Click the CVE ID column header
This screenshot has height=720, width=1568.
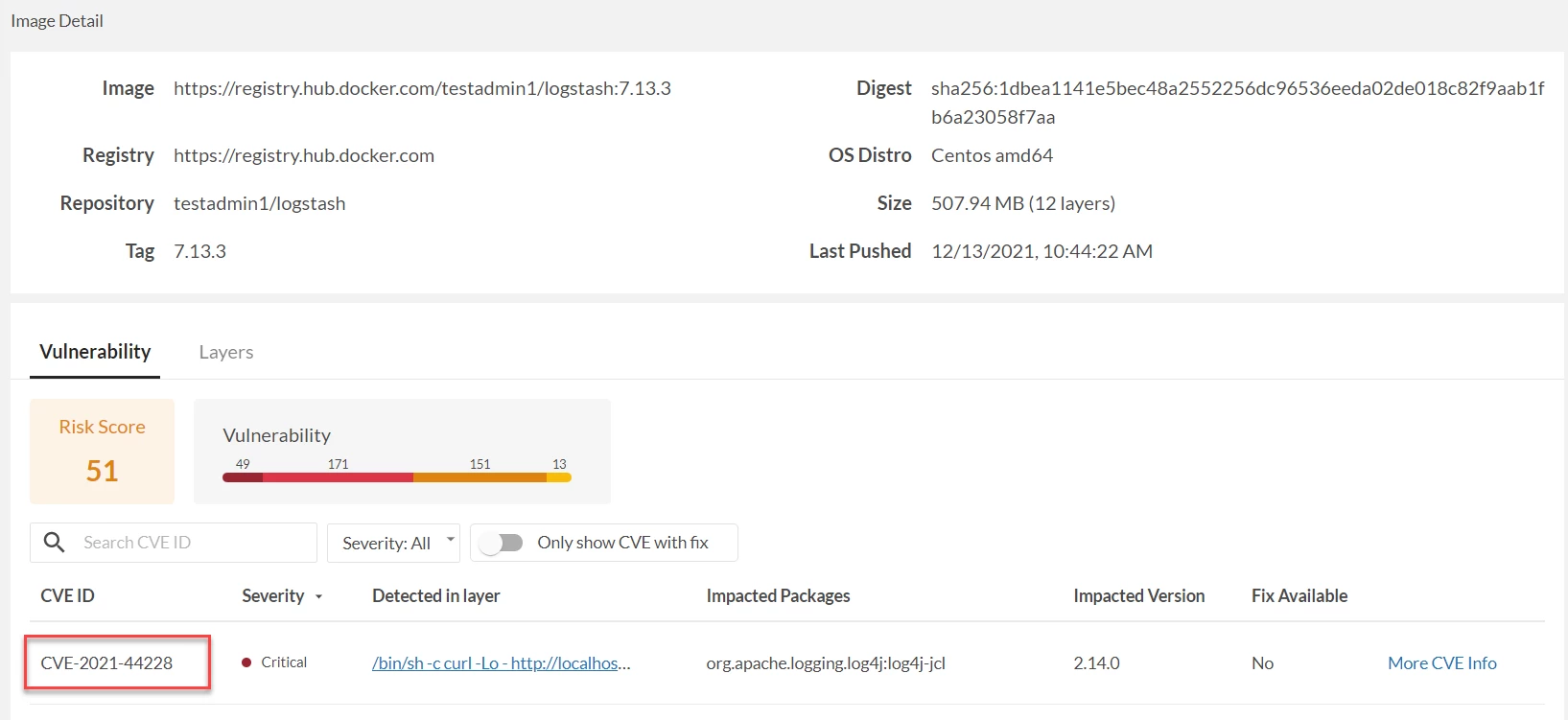pyautogui.click(x=67, y=595)
